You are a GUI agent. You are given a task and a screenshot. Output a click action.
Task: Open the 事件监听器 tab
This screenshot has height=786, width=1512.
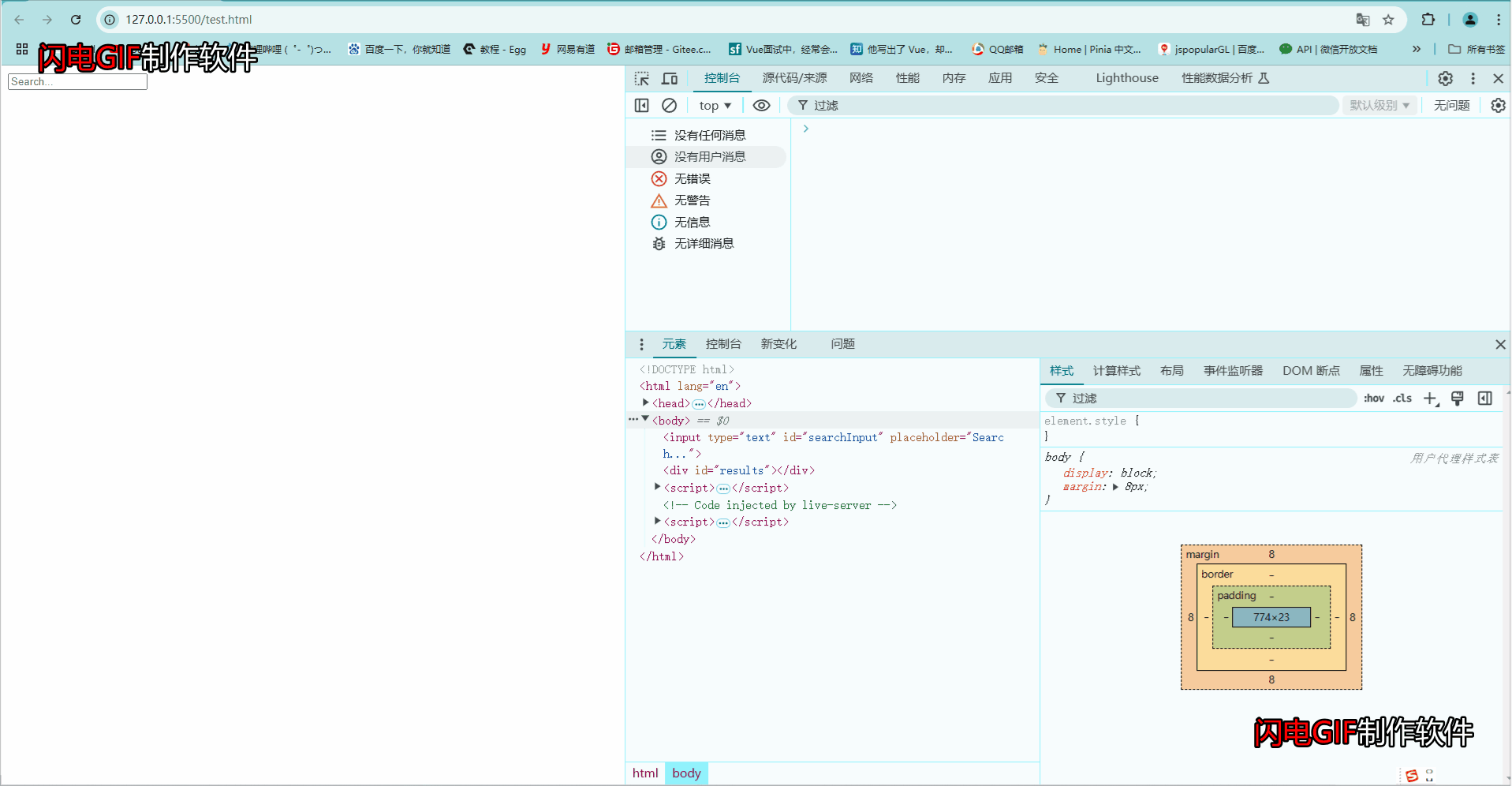coord(1234,371)
